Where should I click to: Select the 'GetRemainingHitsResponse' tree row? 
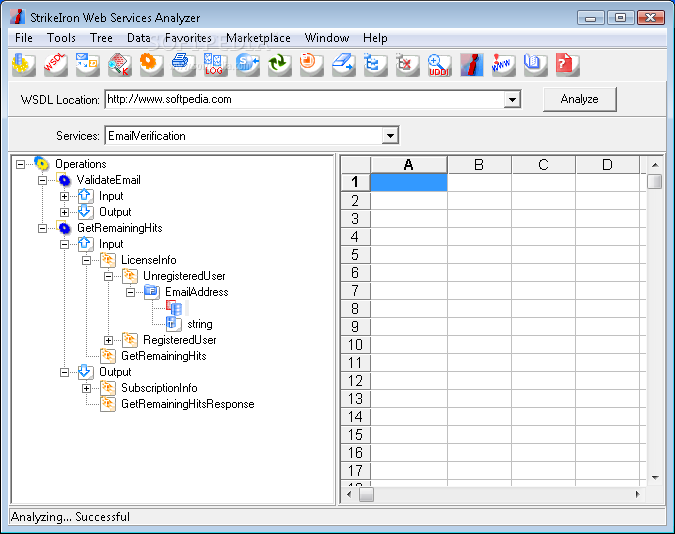(188, 404)
